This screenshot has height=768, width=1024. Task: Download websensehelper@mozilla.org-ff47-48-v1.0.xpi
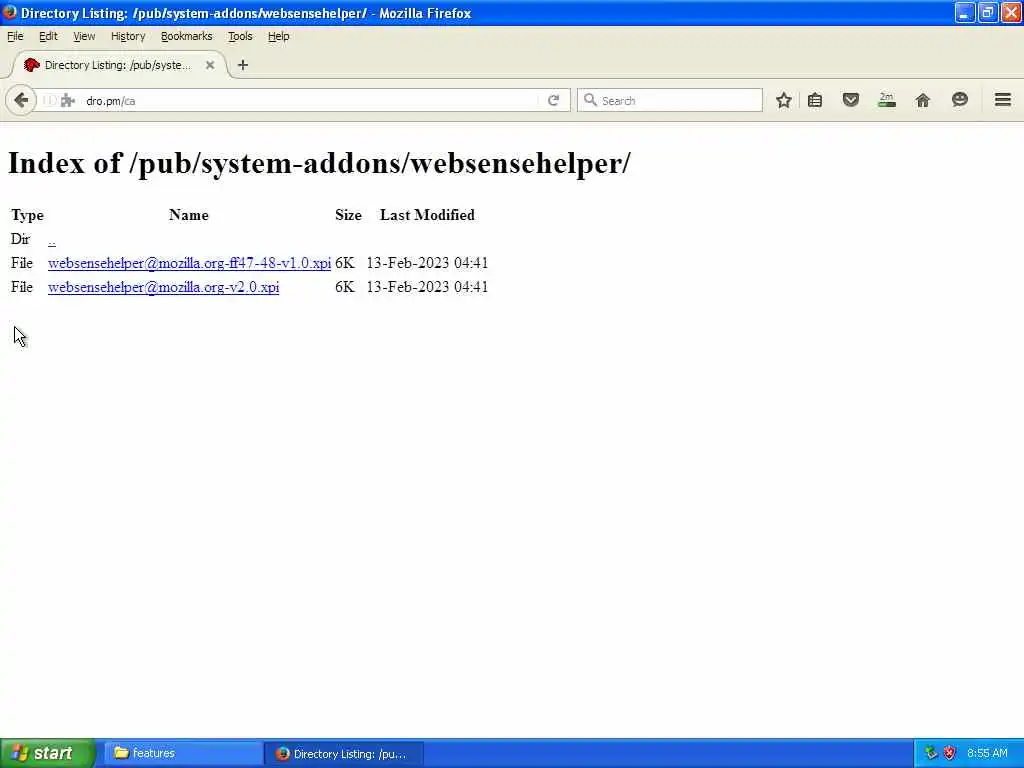coord(189,263)
